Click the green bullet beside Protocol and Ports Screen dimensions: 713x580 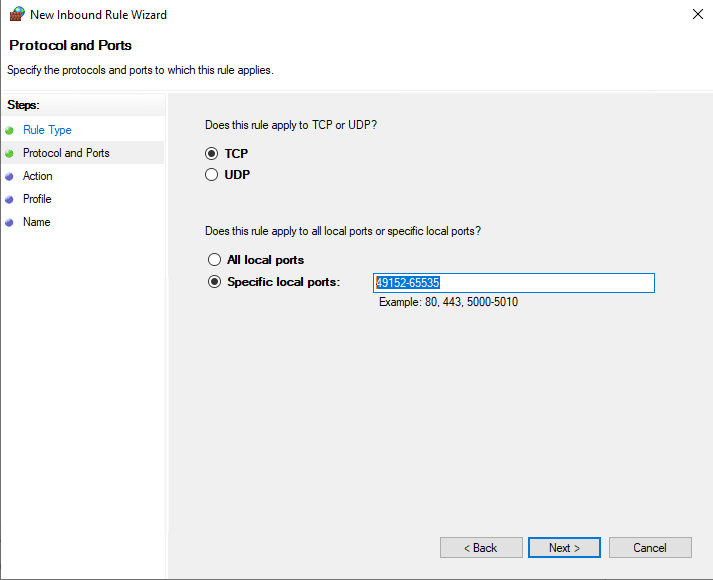coord(9,154)
